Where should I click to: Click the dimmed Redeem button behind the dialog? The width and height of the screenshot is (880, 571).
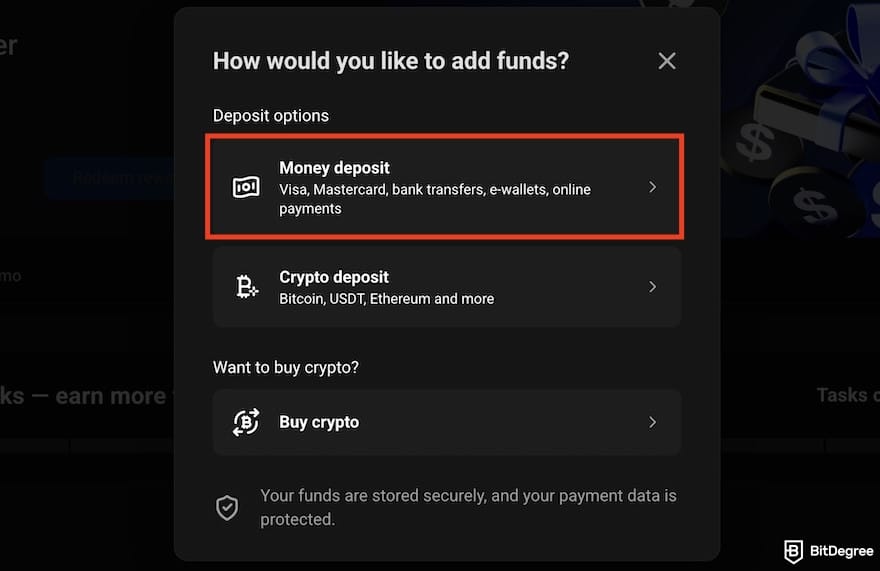click(x=110, y=178)
